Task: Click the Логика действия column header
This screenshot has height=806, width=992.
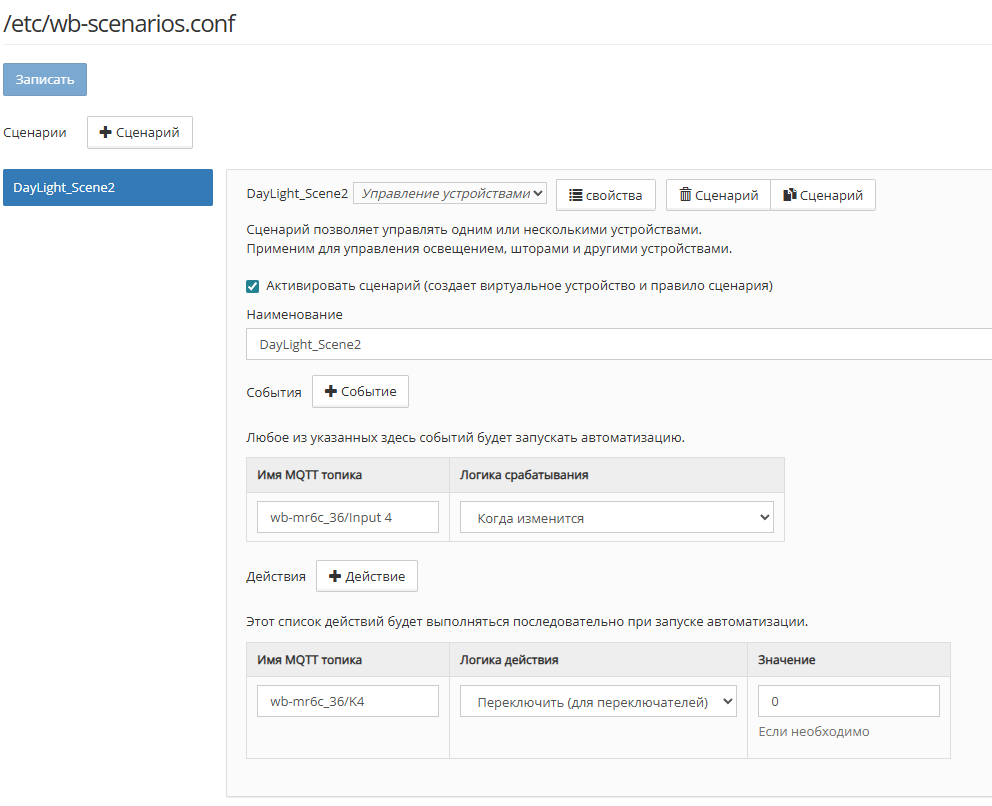Action: click(x=509, y=660)
